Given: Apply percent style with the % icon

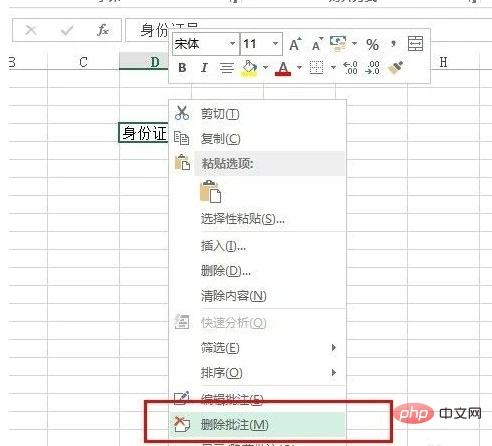Looking at the screenshot, I should pos(372,44).
